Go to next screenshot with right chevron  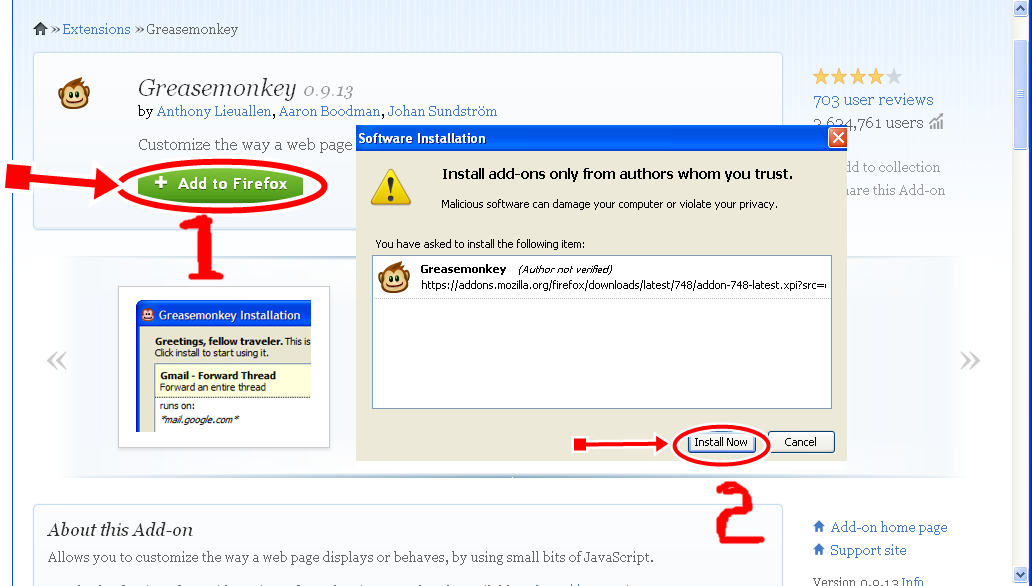click(969, 360)
